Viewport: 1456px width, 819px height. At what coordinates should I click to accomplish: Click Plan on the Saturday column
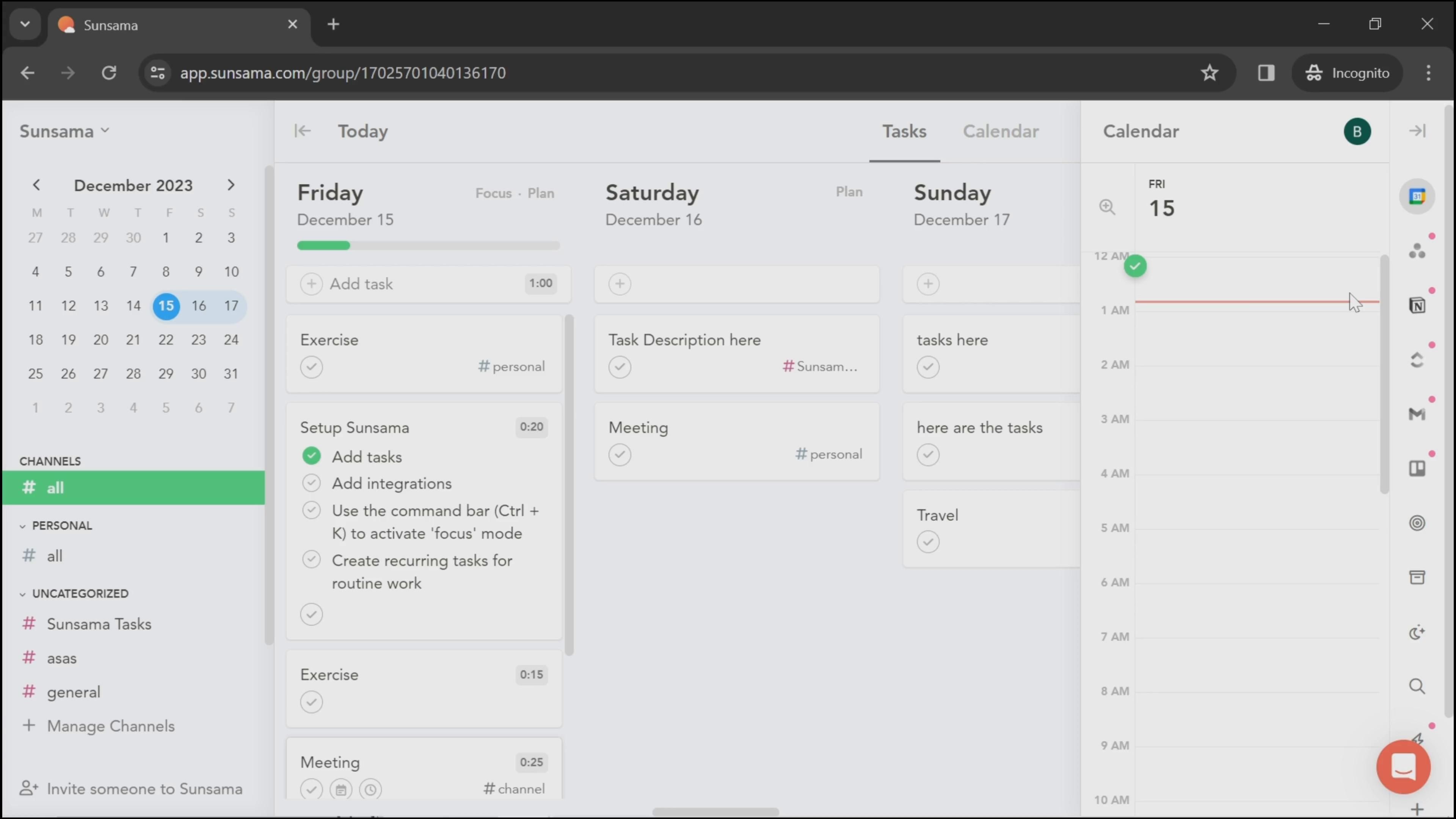(849, 192)
